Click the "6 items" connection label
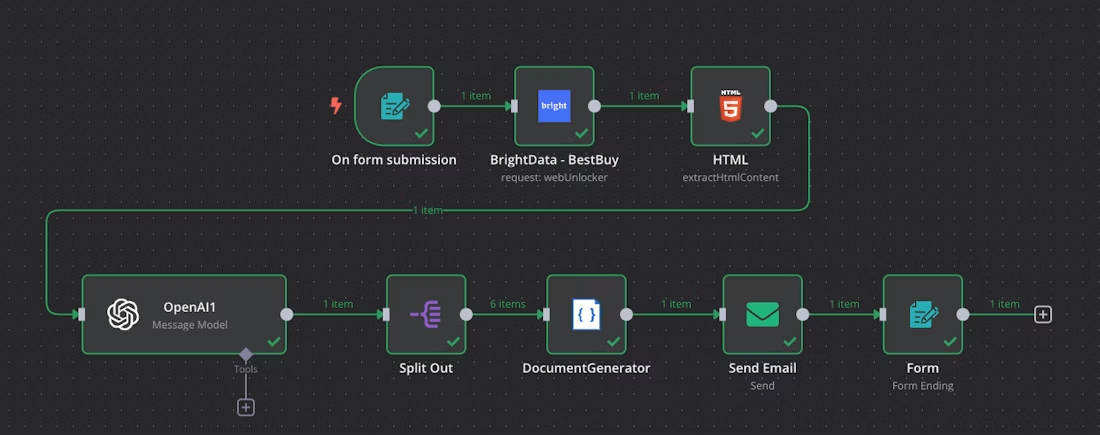1100x435 pixels. [x=507, y=304]
